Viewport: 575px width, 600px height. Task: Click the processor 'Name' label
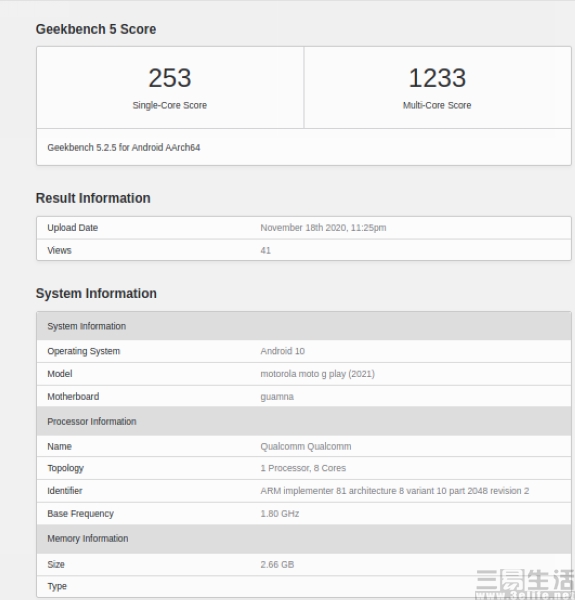pos(59,446)
